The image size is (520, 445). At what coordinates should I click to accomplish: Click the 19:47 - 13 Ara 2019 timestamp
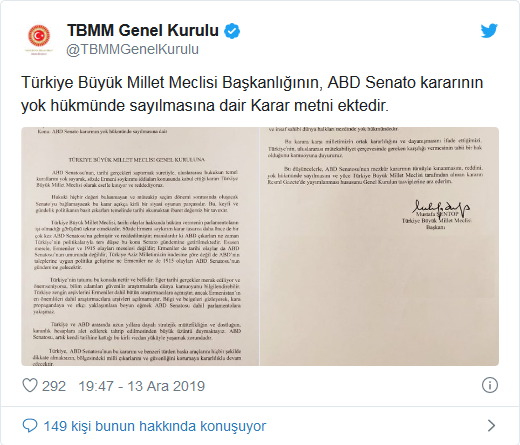pos(141,386)
